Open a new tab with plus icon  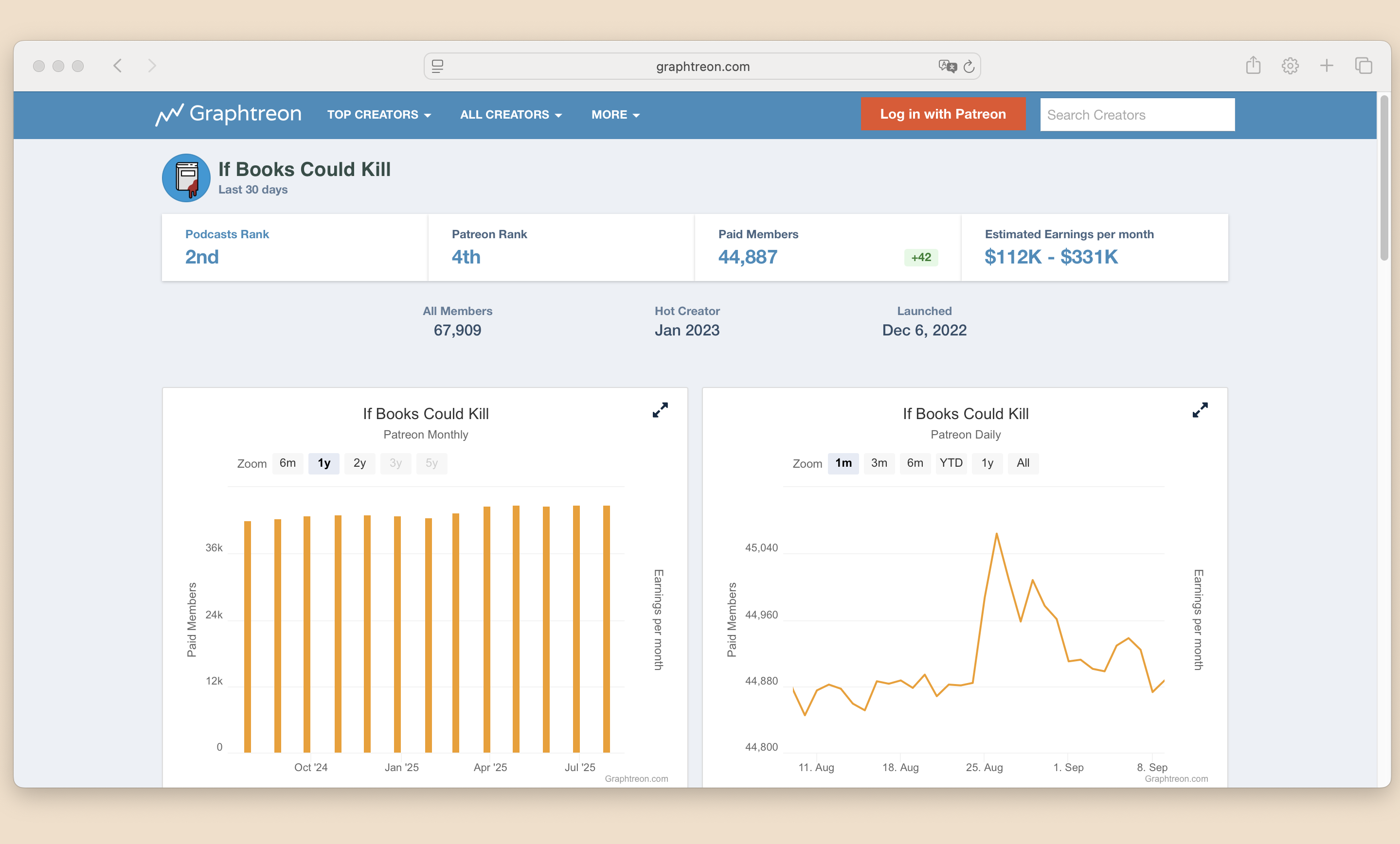[1326, 66]
